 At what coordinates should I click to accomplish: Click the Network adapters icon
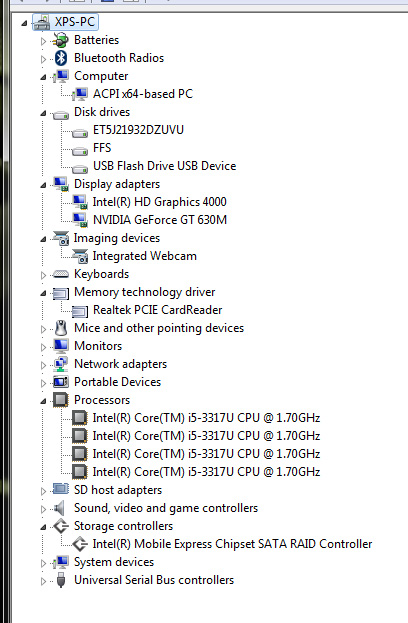pyautogui.click(x=60, y=364)
